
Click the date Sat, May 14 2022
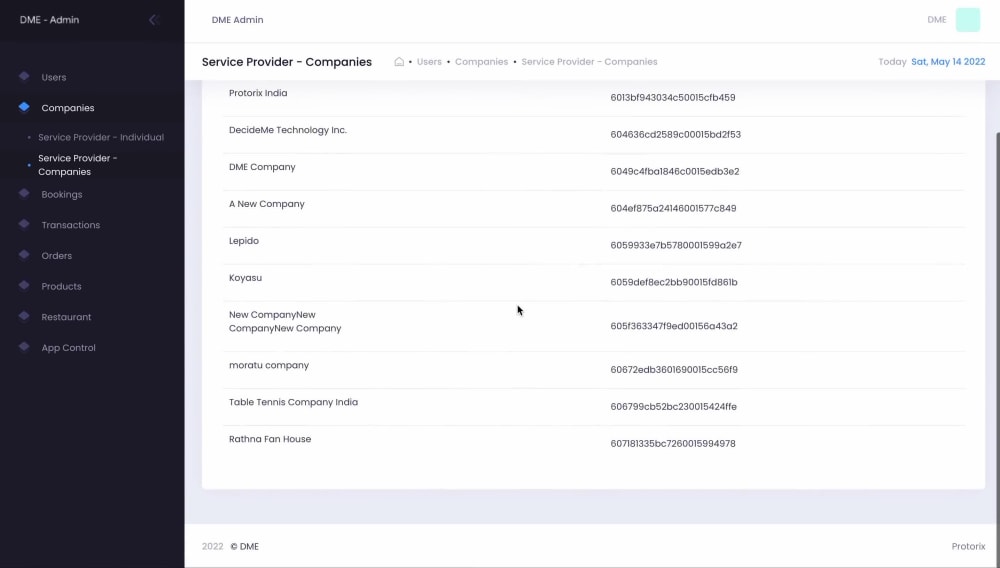[x=948, y=62]
